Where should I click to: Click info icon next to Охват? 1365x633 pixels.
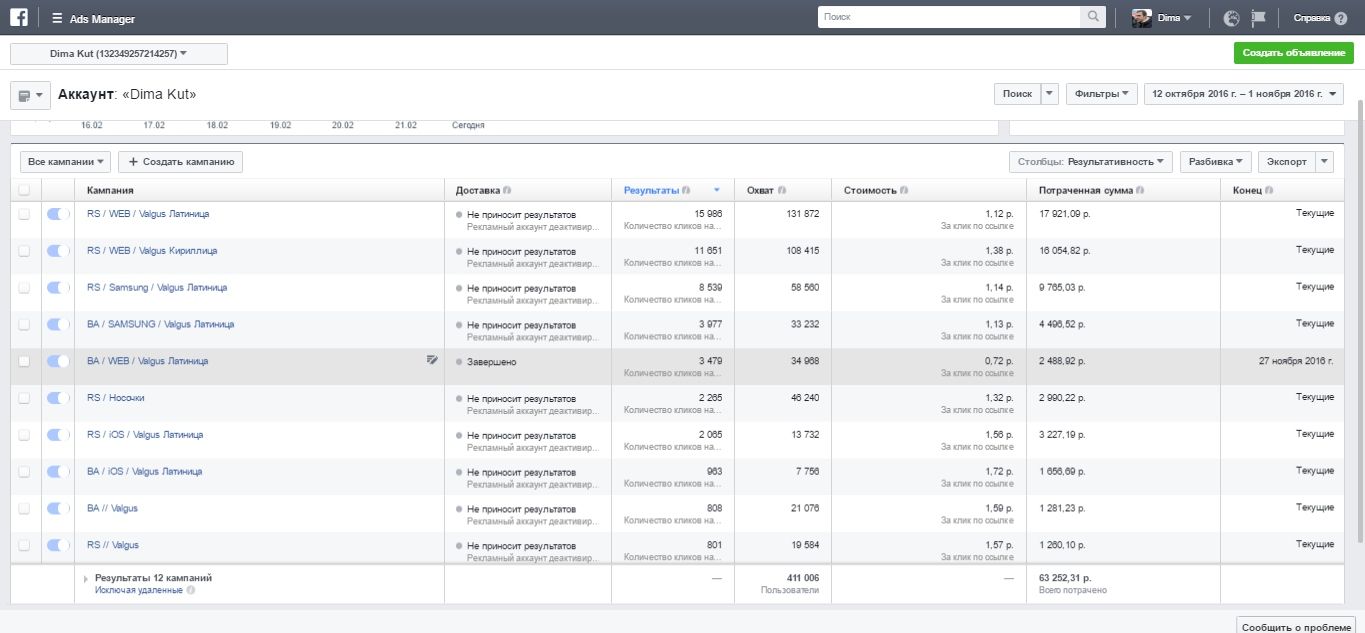pyautogui.click(x=781, y=190)
